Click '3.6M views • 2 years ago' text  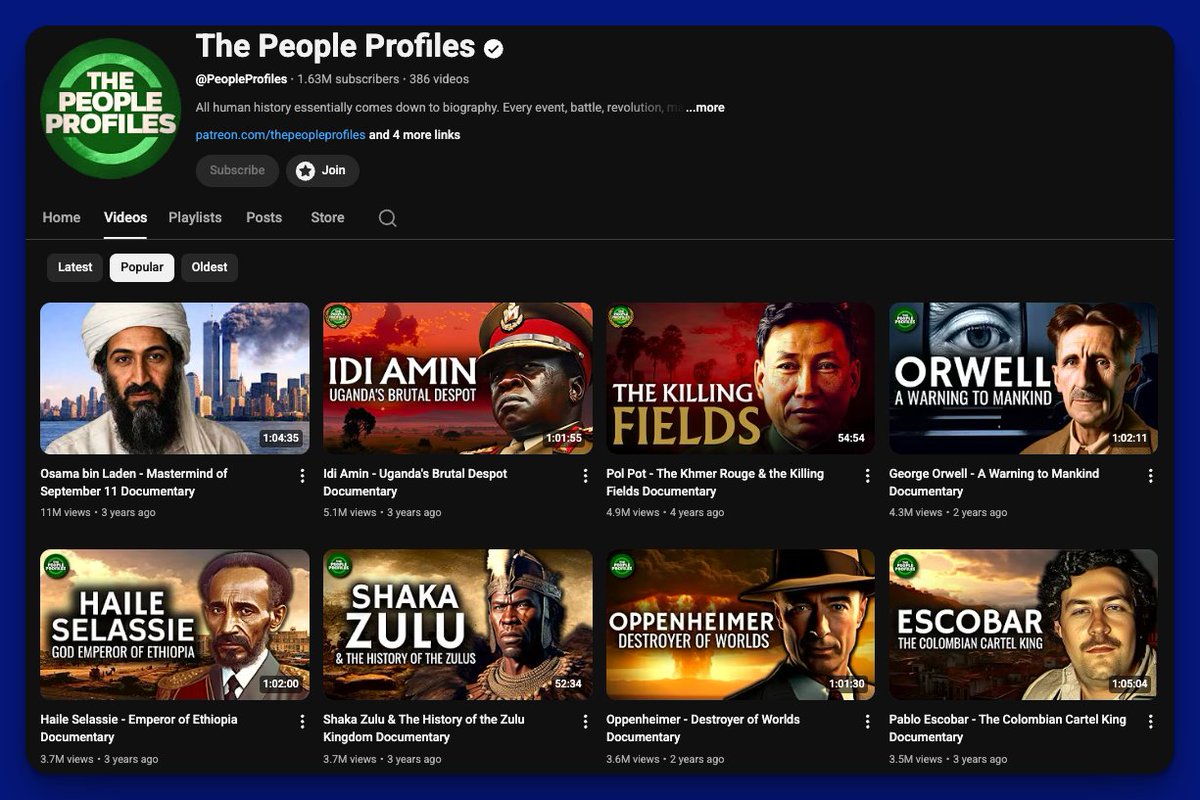pyautogui.click(x=665, y=759)
